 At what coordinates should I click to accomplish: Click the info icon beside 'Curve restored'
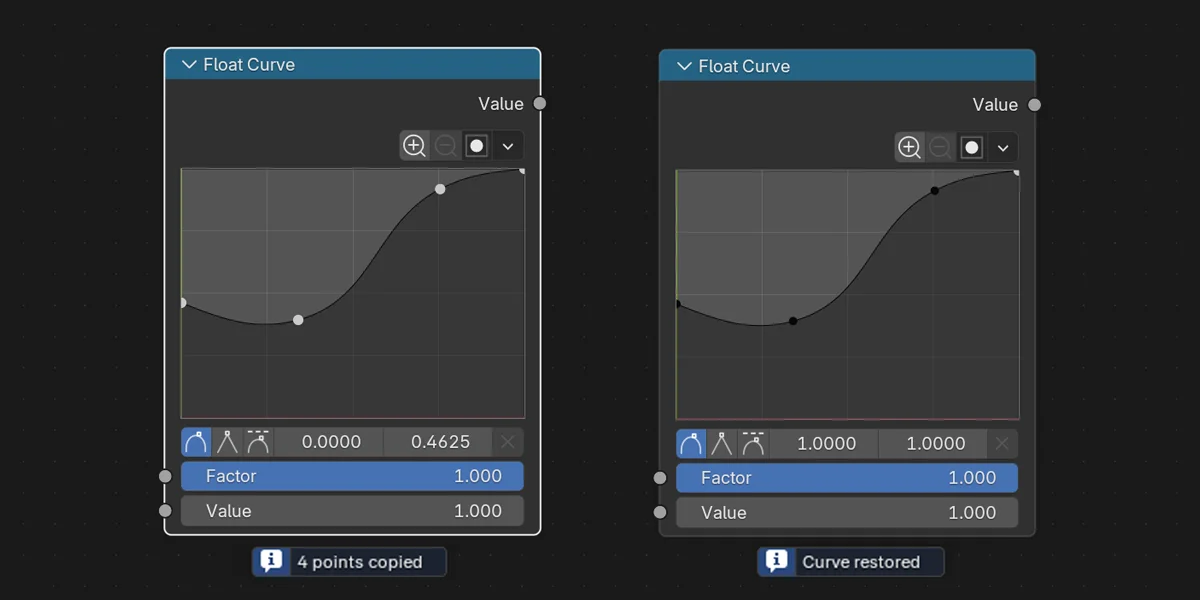coord(774,561)
